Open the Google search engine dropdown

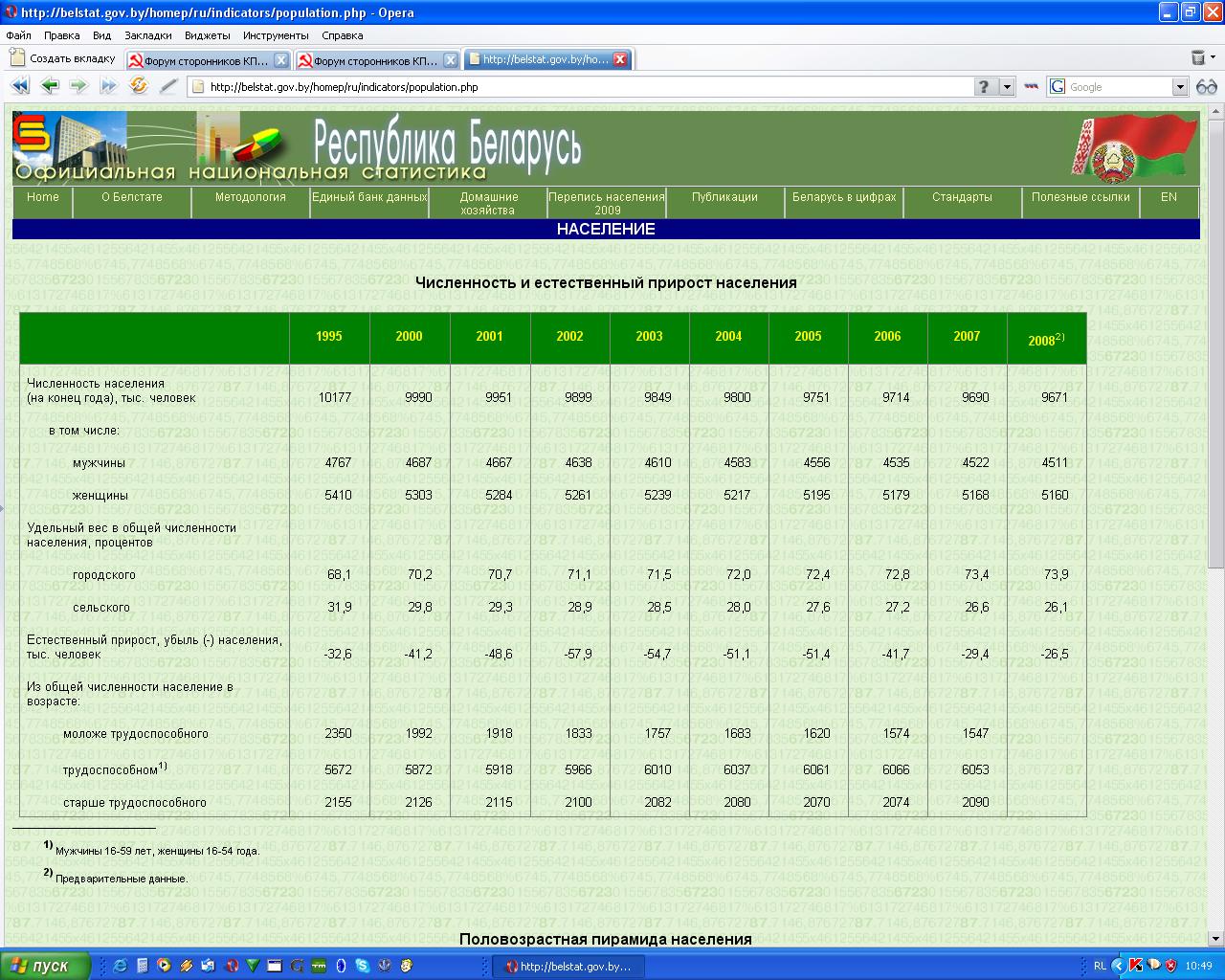[1180, 87]
